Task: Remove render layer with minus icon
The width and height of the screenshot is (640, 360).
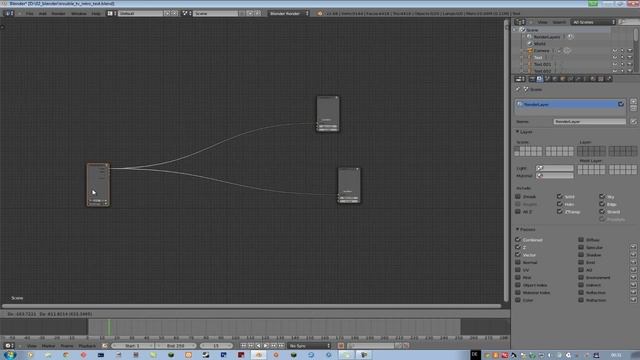Action: pos(633,108)
